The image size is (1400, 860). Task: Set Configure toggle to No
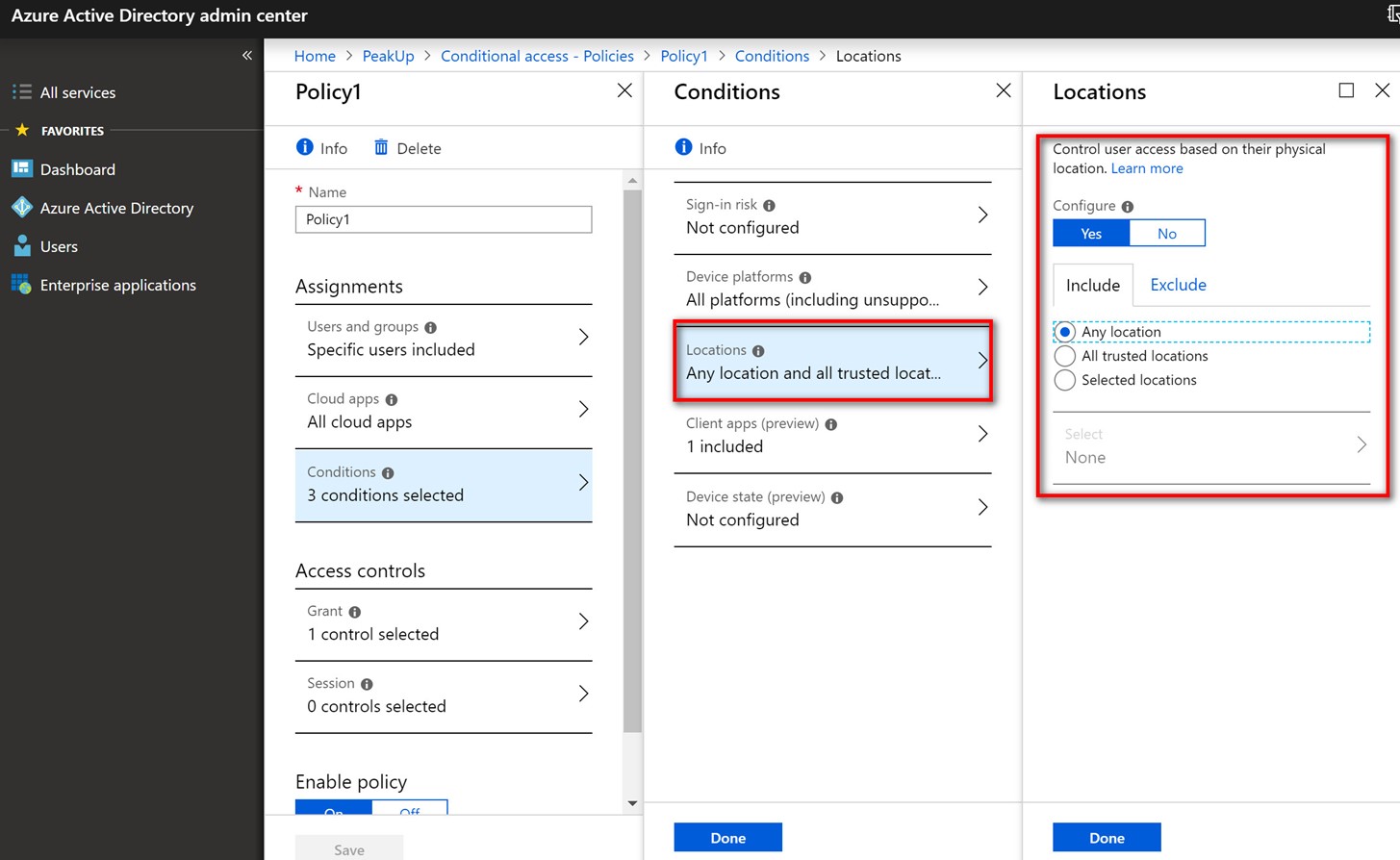pos(1167,233)
